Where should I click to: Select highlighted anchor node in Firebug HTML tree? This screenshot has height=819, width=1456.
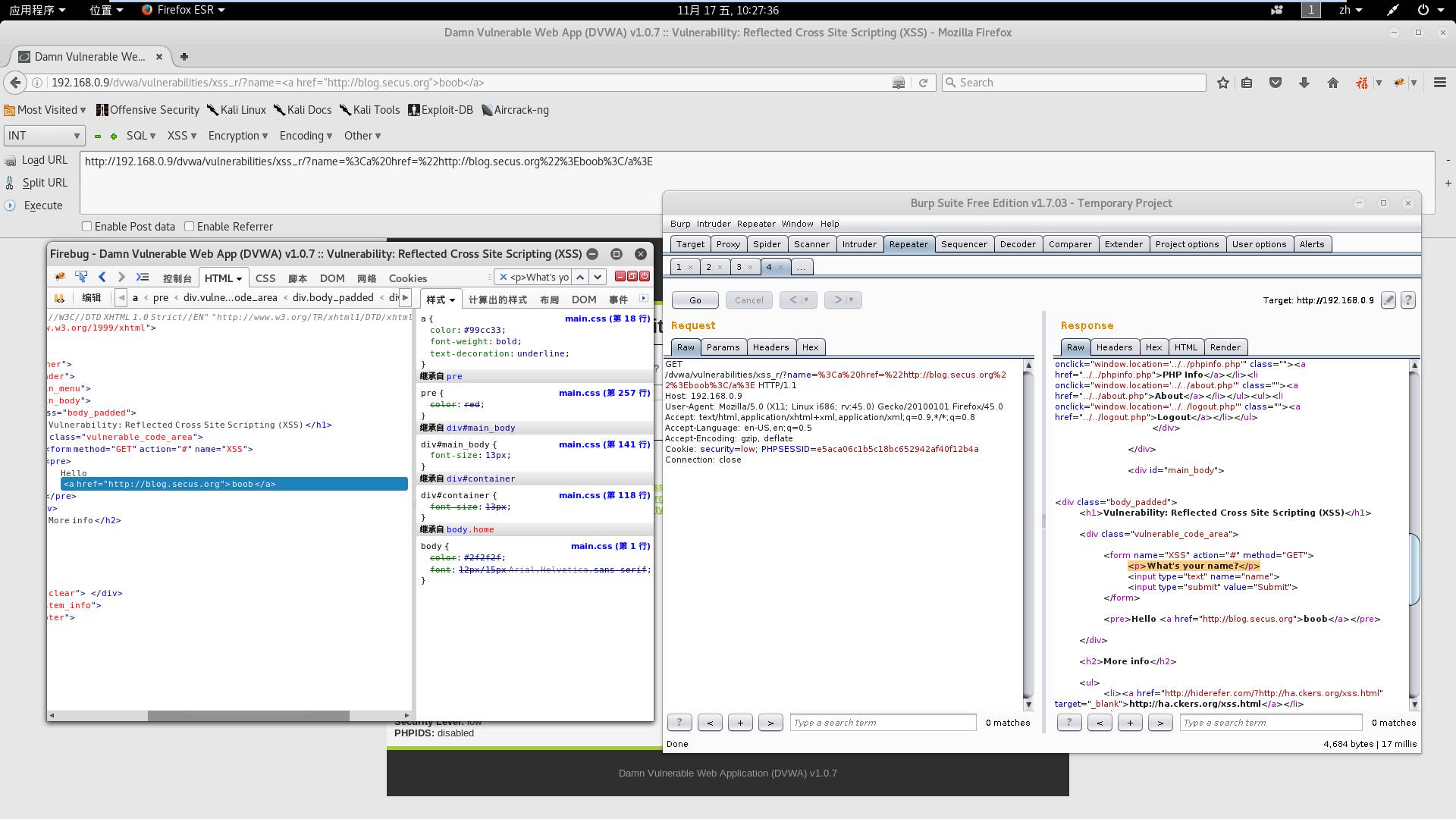click(234, 484)
